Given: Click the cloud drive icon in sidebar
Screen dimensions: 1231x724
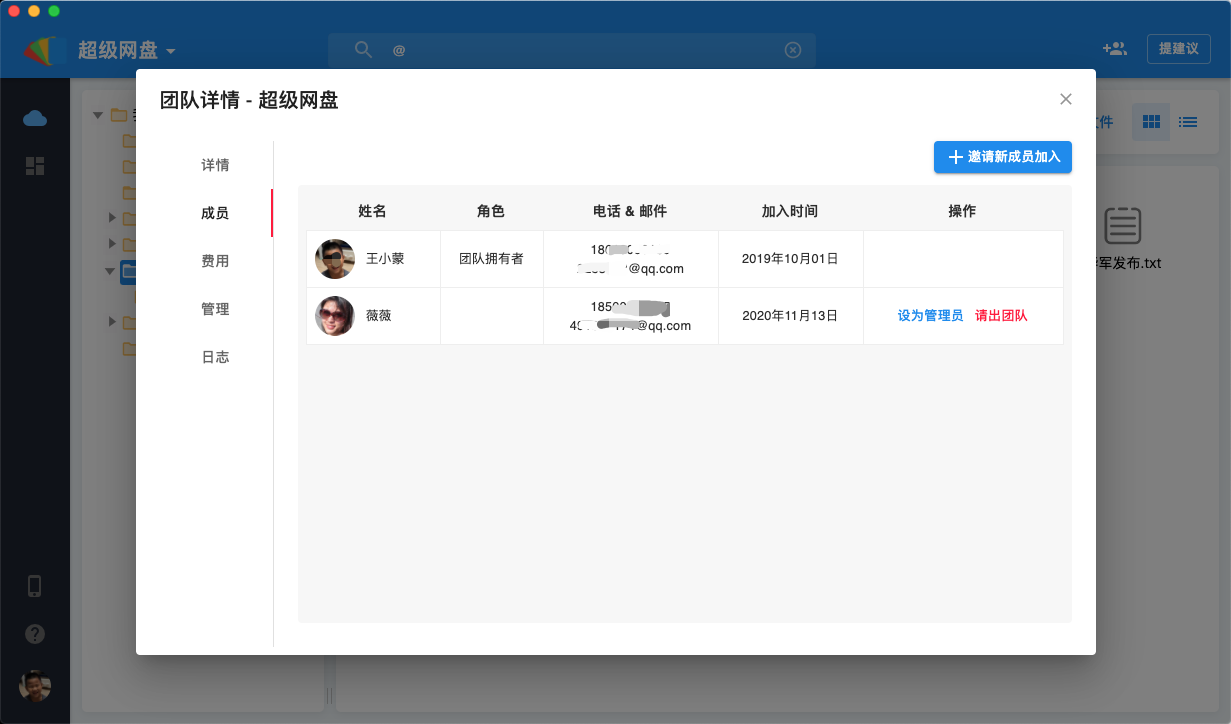Looking at the screenshot, I should (x=35, y=119).
